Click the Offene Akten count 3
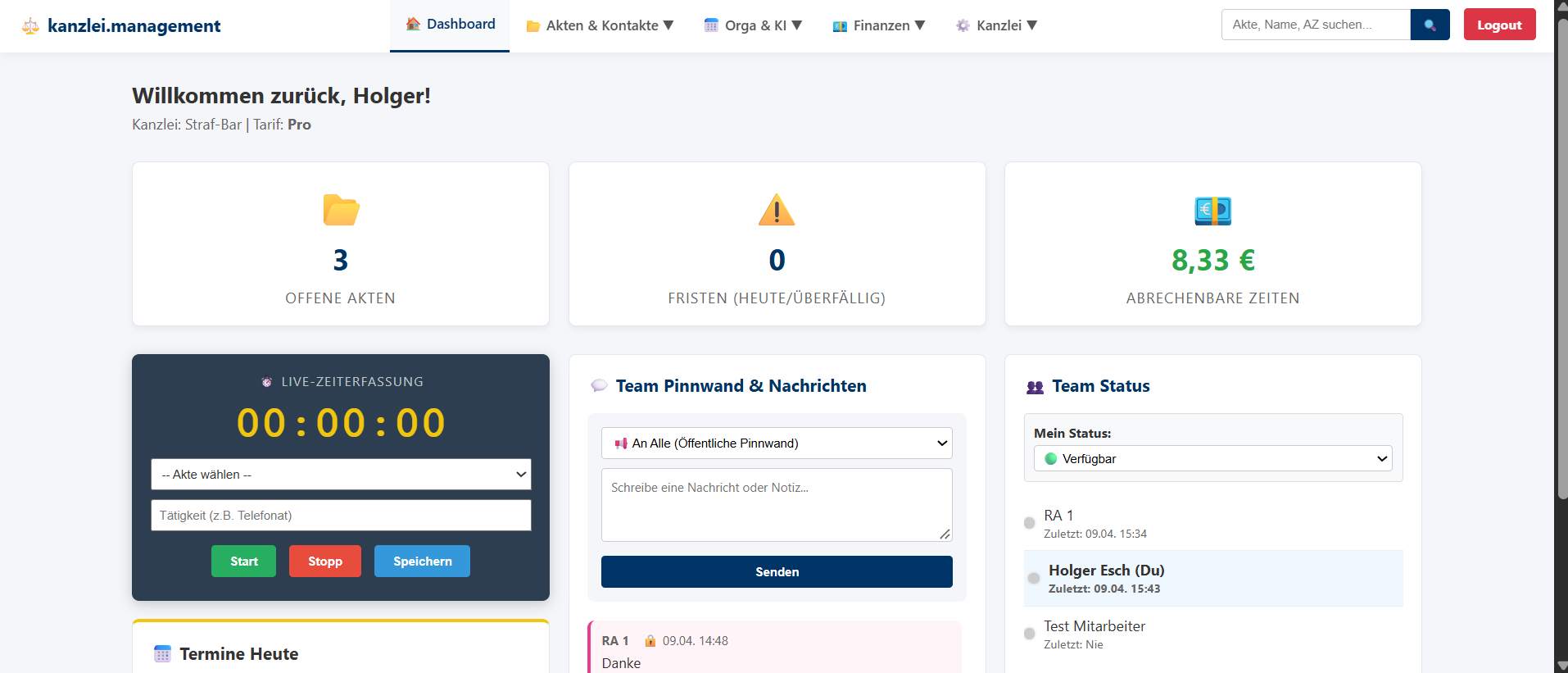The width and height of the screenshot is (1568, 673). click(x=341, y=261)
